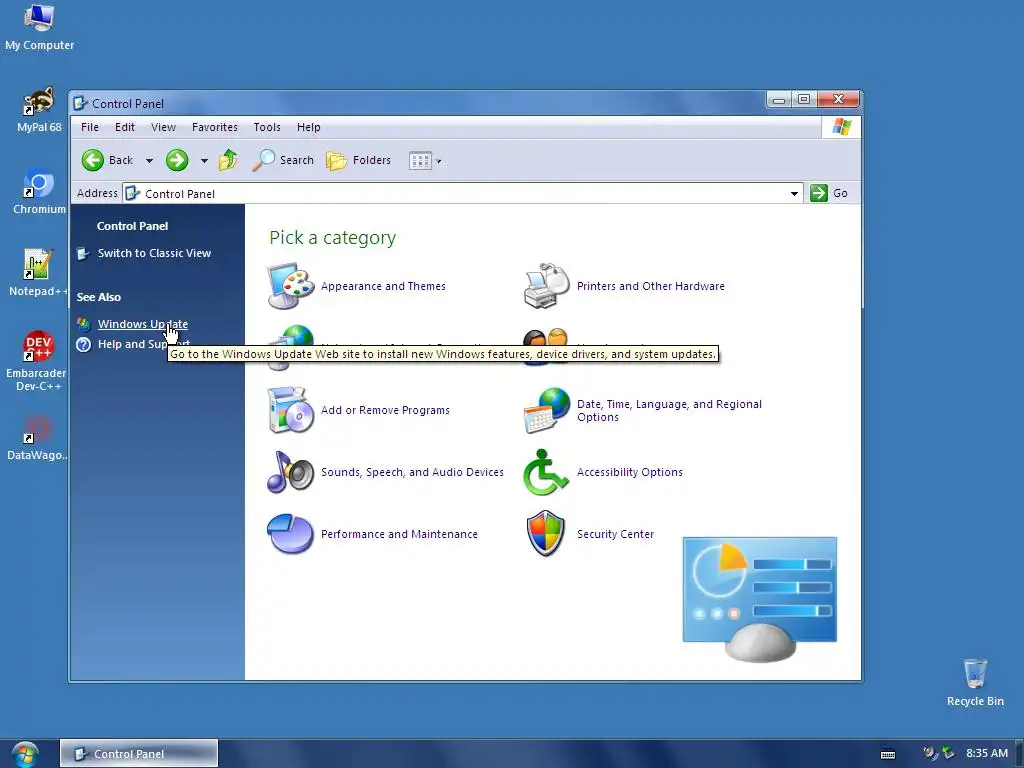Open the Views dropdown arrow
This screenshot has width=1024, height=768.
coord(439,161)
